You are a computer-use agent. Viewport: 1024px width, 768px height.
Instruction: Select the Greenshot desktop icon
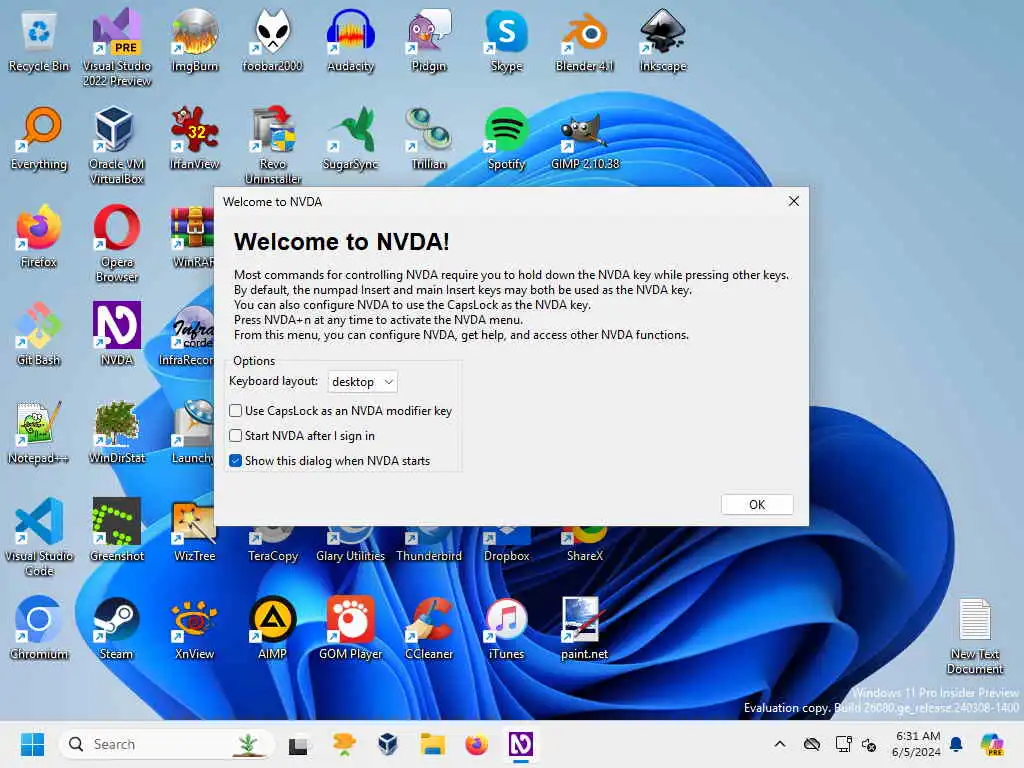tap(117, 532)
